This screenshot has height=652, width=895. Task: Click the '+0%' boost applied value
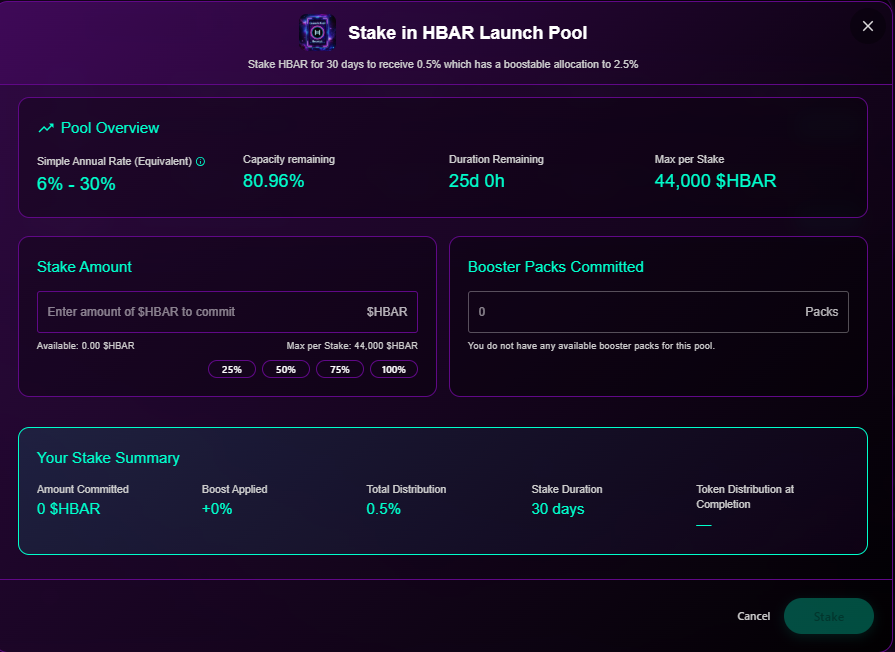[217, 509]
